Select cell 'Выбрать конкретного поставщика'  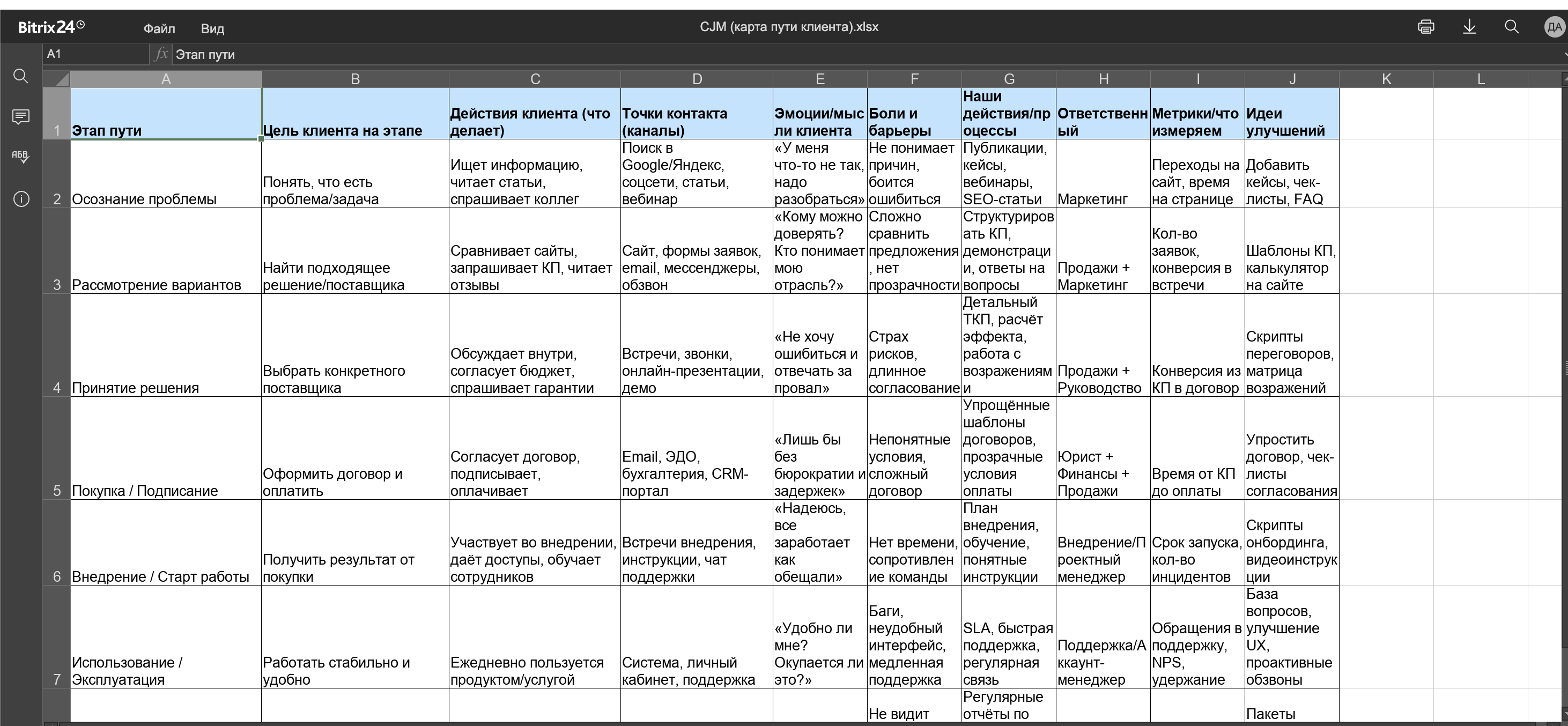point(356,346)
